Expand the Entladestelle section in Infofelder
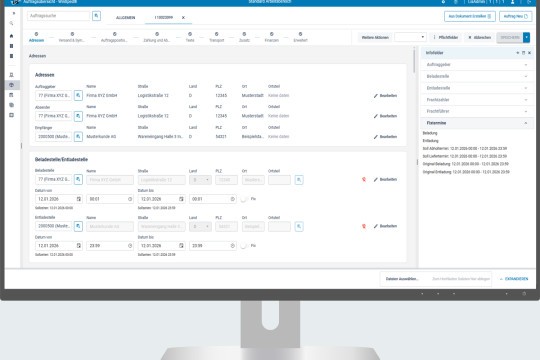Viewport: 540px width, 360px height. pyautogui.click(x=477, y=88)
